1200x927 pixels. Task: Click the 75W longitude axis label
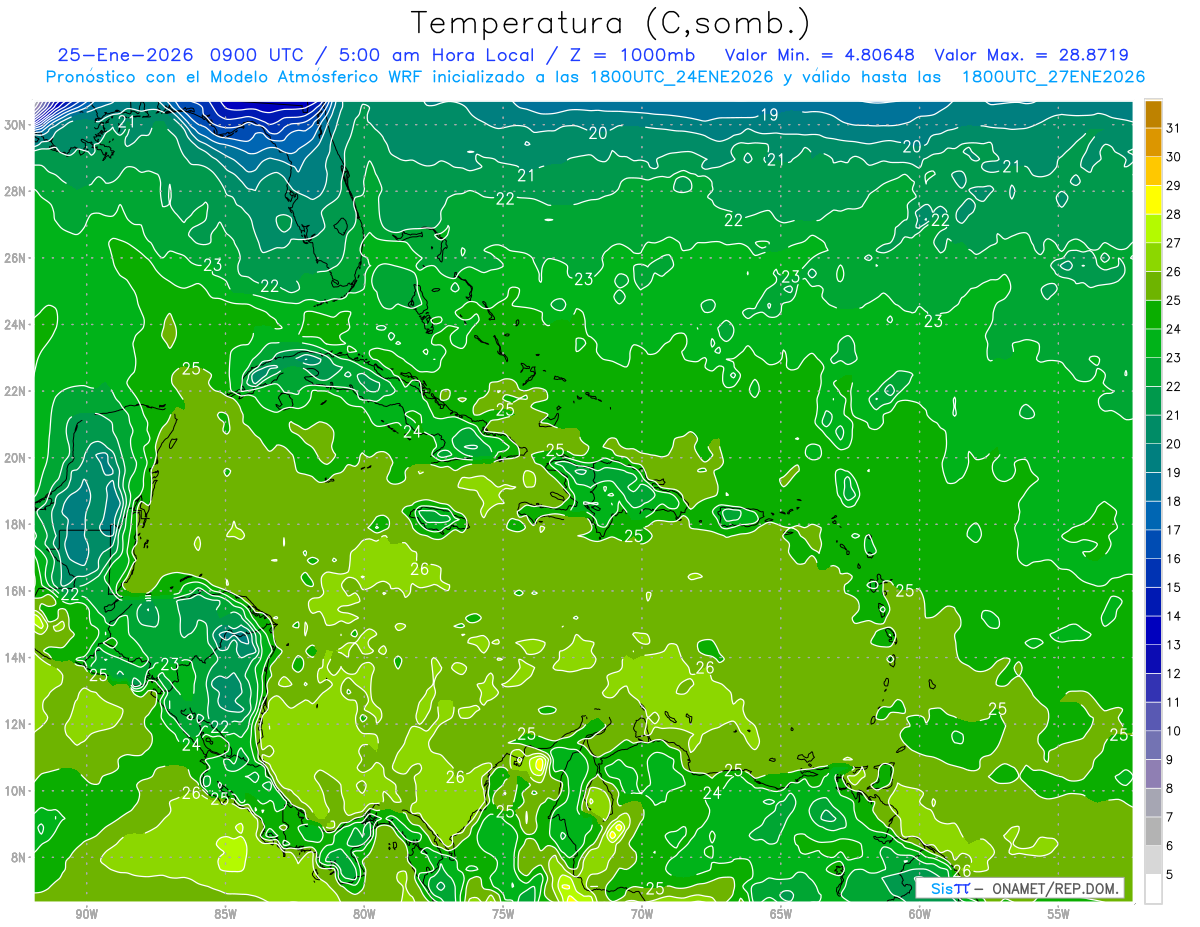pyautogui.click(x=503, y=914)
